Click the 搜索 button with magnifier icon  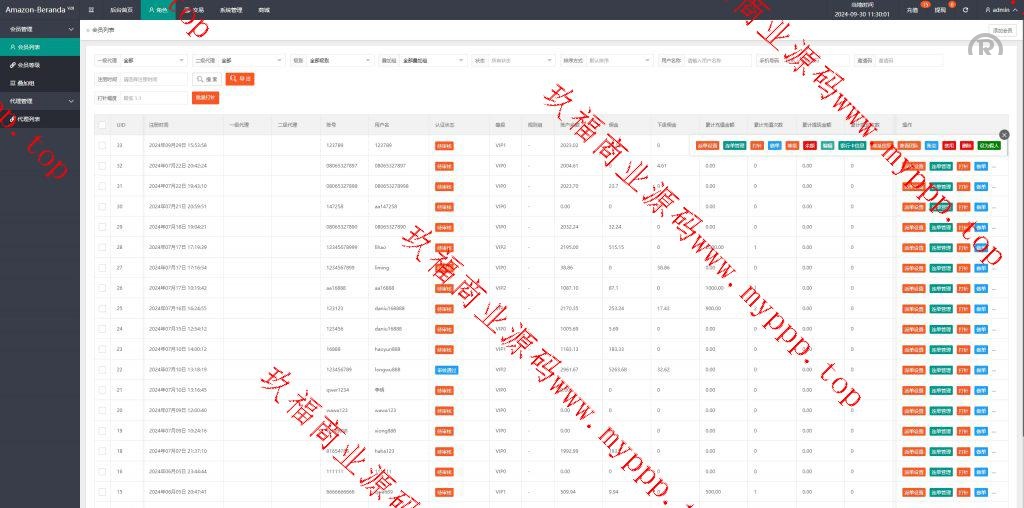click(207, 78)
